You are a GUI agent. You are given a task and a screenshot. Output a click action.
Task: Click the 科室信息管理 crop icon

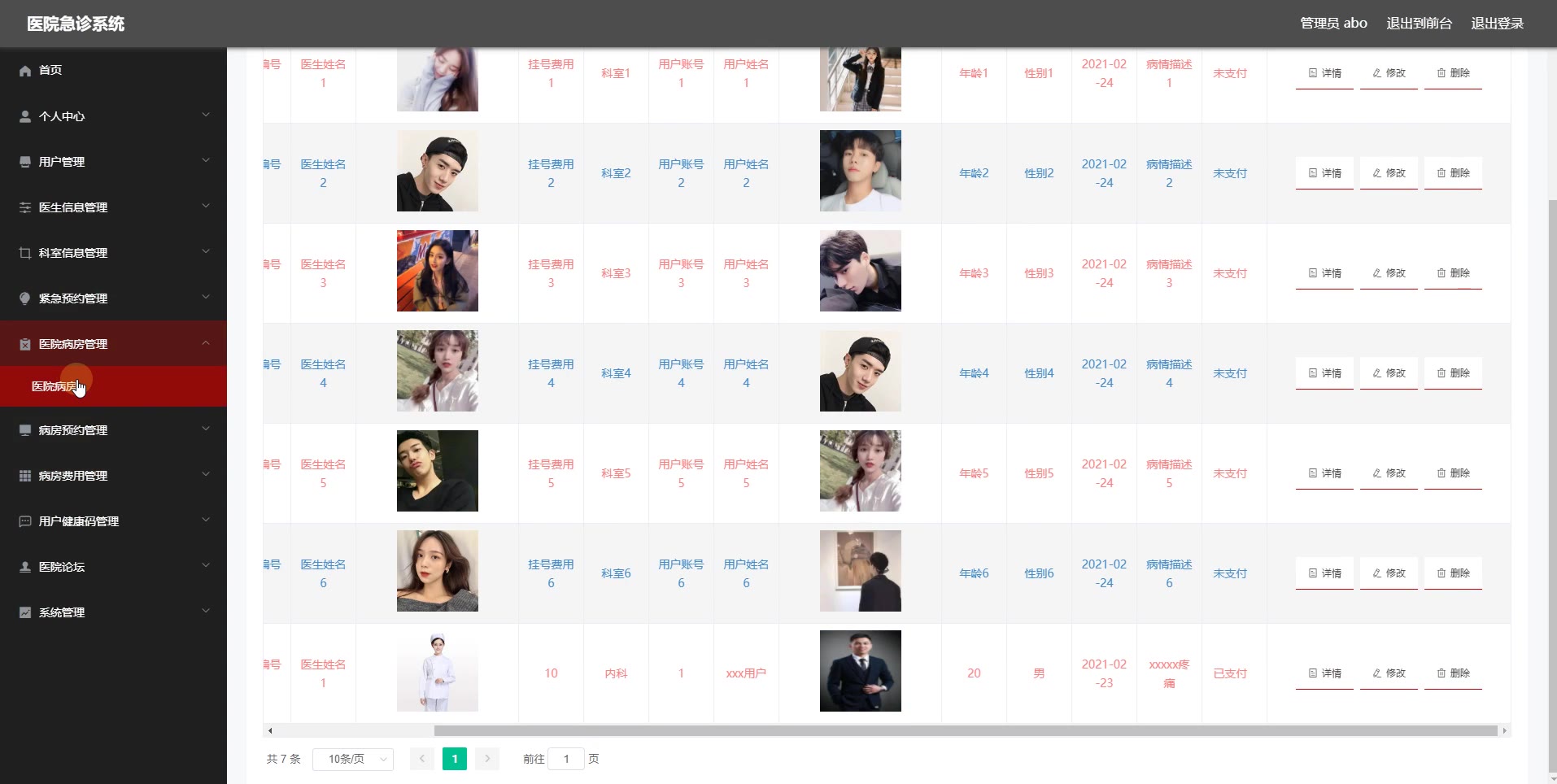pos(25,253)
